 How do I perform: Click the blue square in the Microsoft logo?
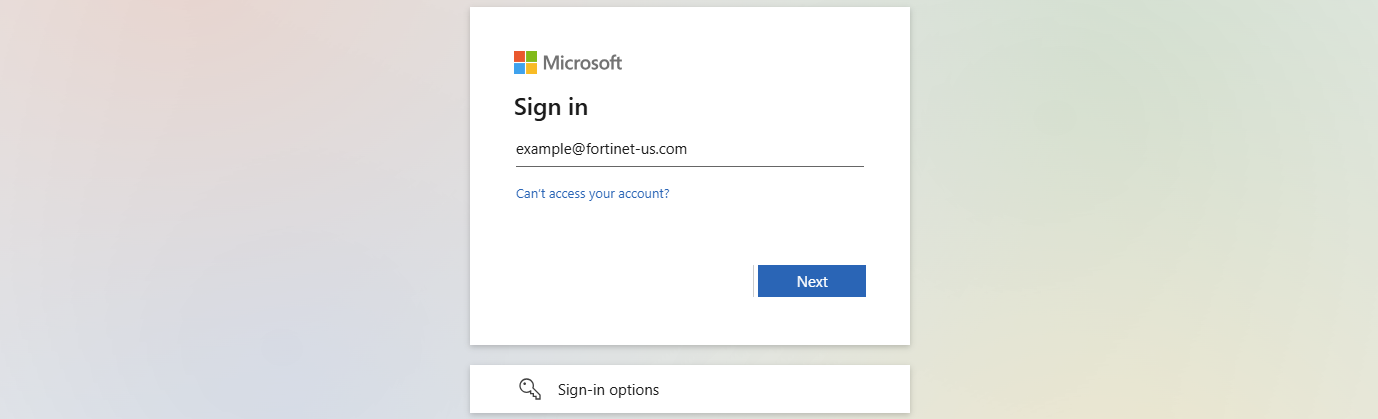pyautogui.click(x=520, y=69)
